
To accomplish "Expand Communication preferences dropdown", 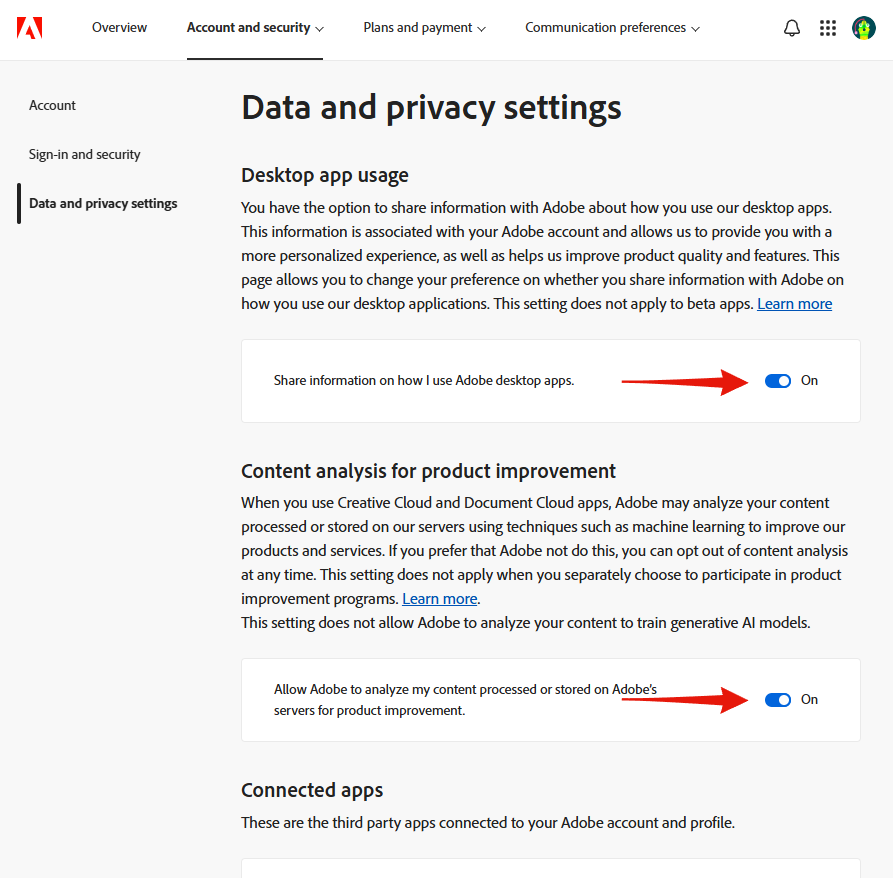I will (612, 28).
